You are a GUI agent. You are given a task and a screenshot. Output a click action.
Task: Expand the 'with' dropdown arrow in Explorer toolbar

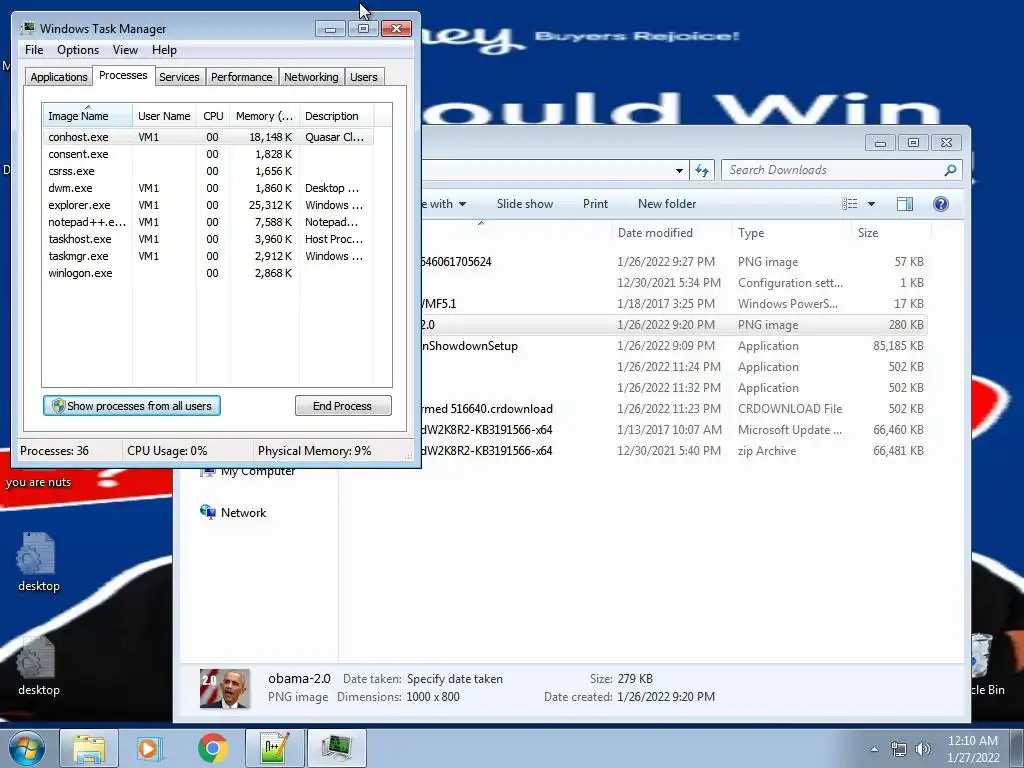462,204
